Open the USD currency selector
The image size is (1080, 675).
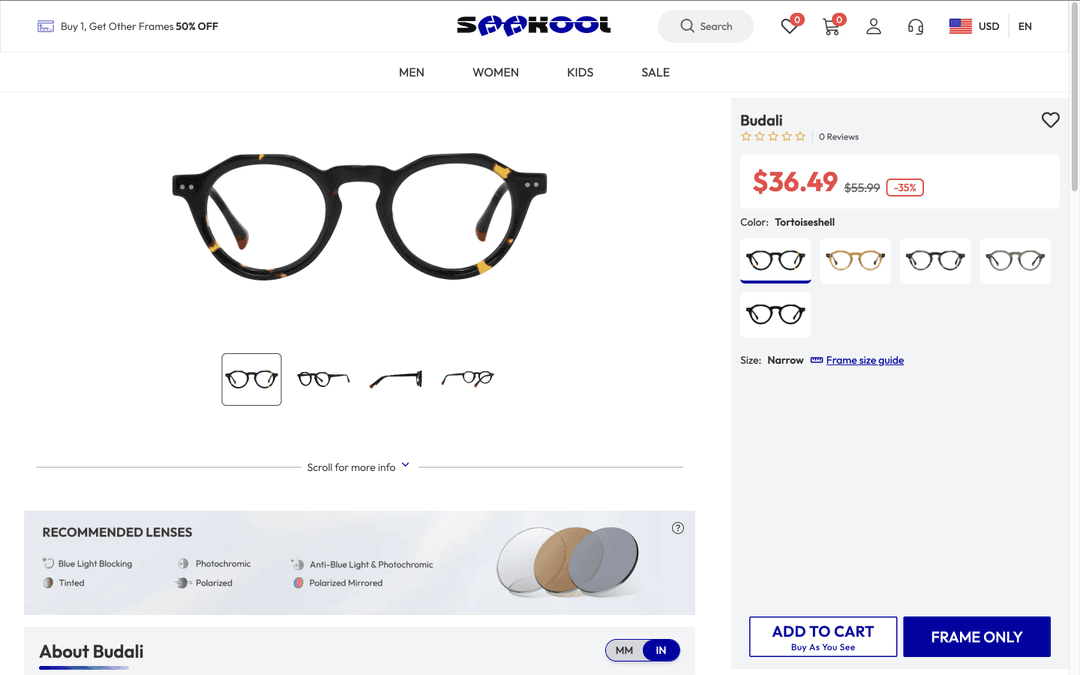[974, 26]
